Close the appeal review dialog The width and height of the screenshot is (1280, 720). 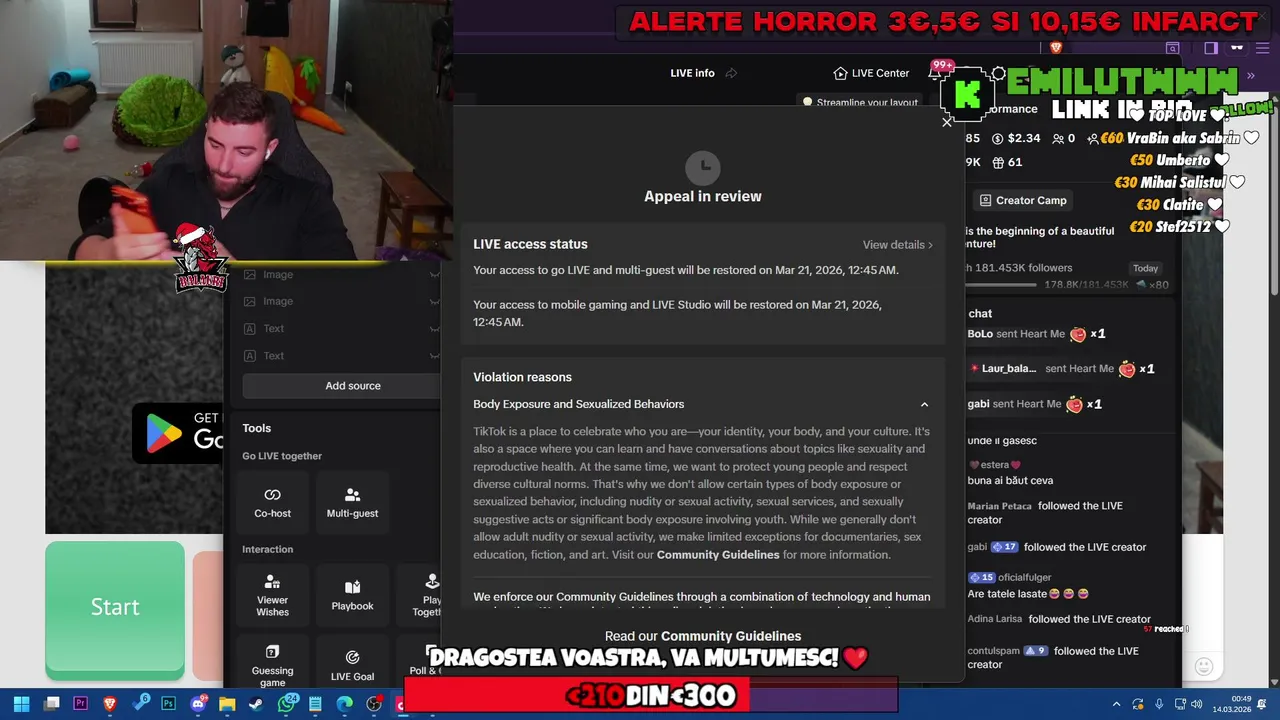pyautogui.click(x=947, y=122)
